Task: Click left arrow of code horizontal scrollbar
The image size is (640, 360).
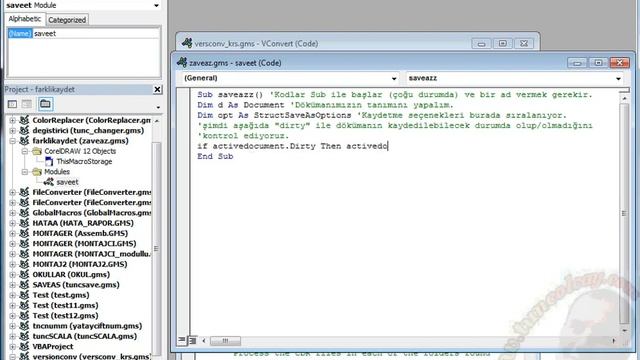Action: (x=204, y=340)
